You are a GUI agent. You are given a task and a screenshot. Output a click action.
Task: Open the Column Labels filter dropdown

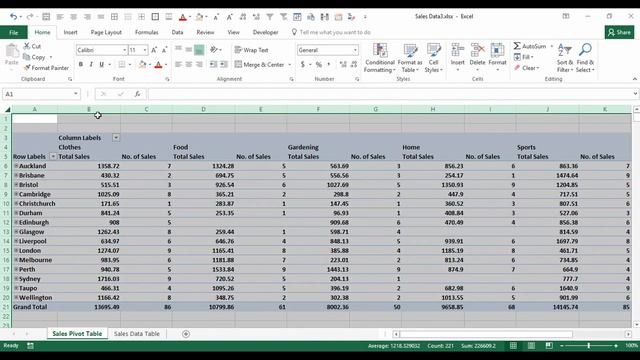[x=116, y=138]
